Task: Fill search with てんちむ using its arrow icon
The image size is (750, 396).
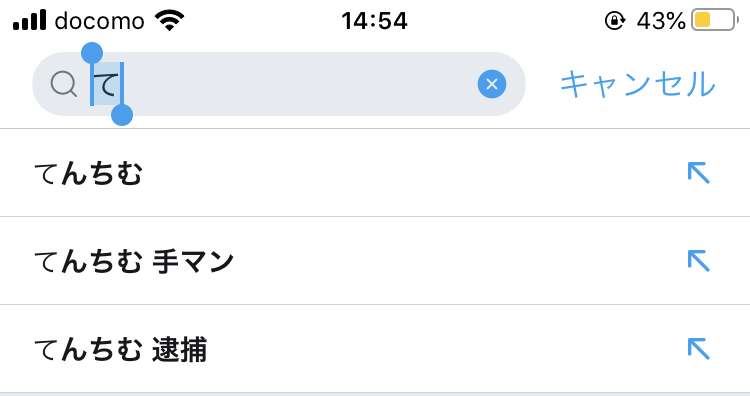Action: 698,173
